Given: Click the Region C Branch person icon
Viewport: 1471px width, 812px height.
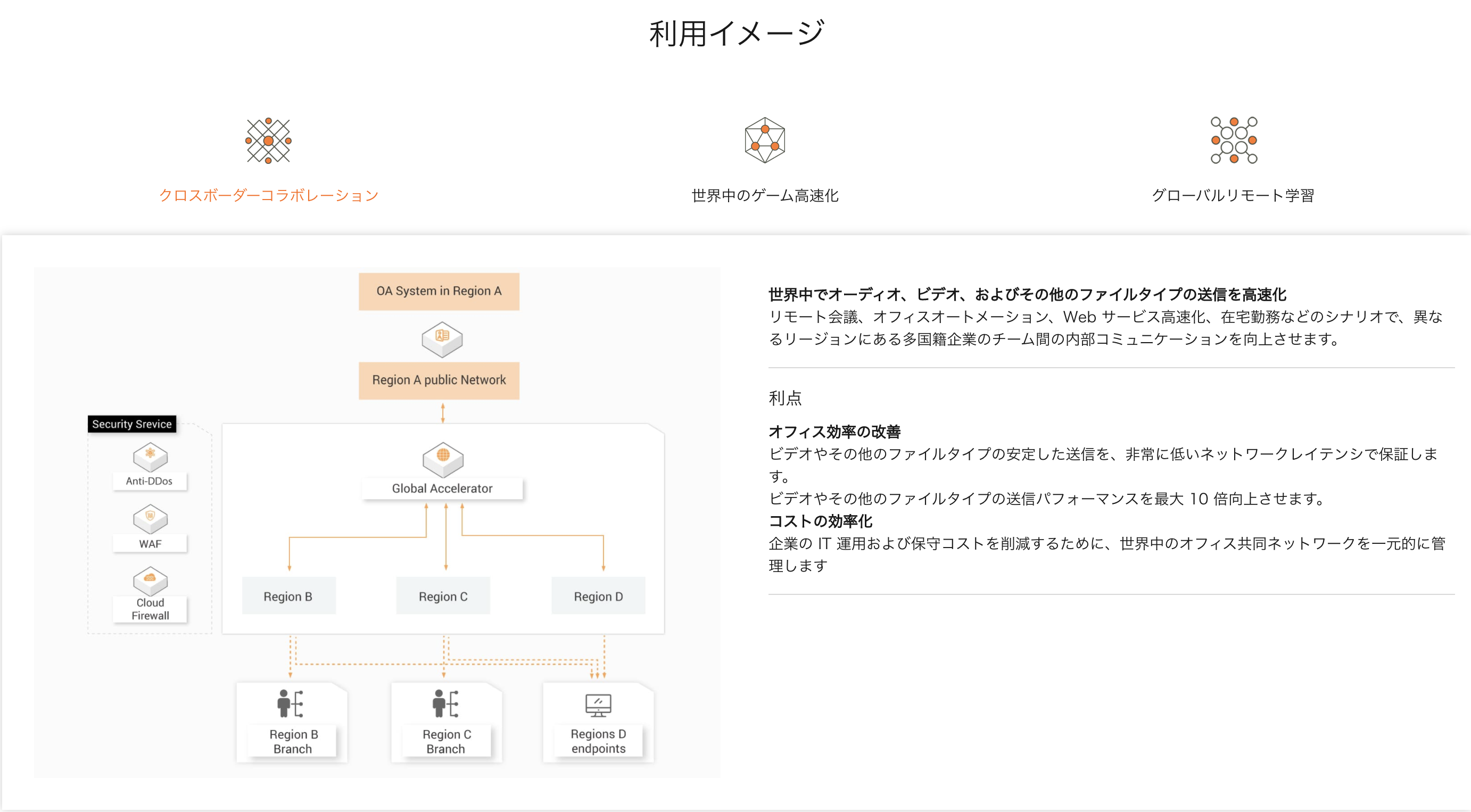Looking at the screenshot, I should [445, 703].
